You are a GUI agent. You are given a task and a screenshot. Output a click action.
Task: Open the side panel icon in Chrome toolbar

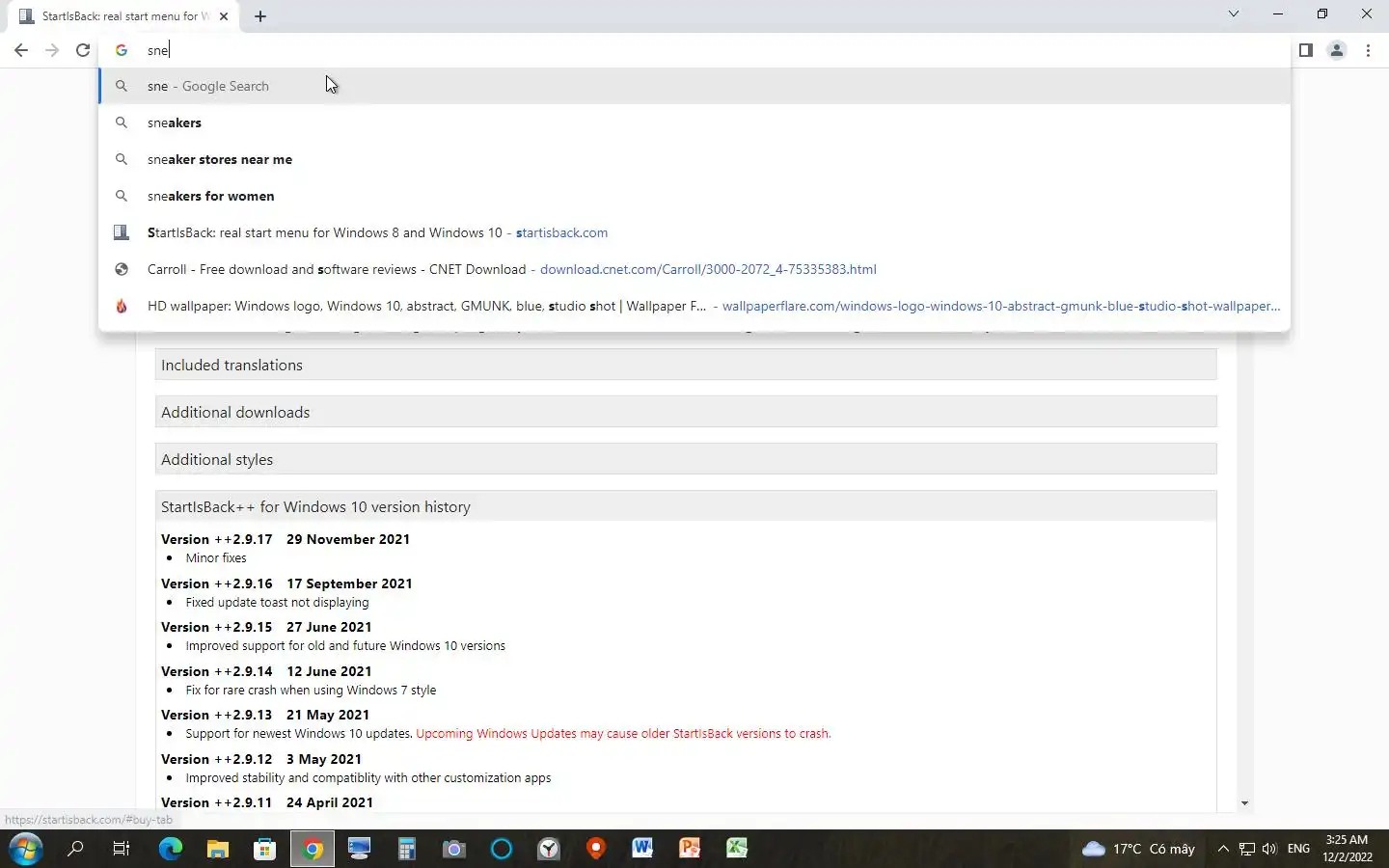[1305, 50]
